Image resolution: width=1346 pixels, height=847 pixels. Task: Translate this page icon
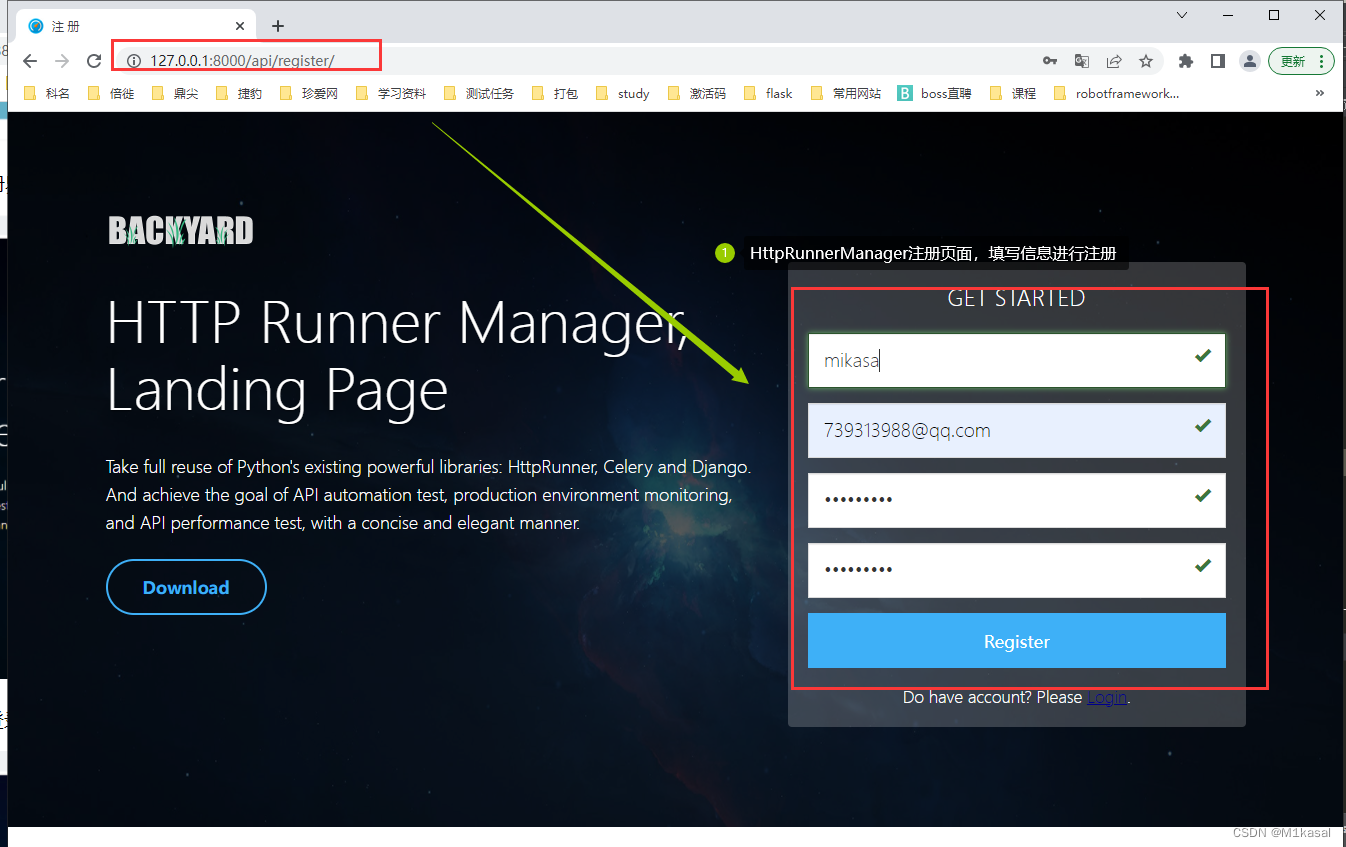1082,61
